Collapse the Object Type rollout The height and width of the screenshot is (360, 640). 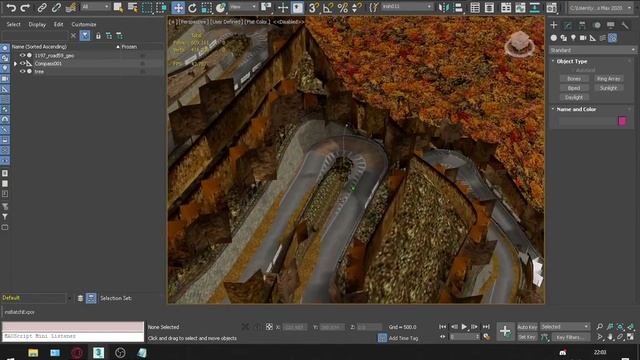click(x=571, y=61)
